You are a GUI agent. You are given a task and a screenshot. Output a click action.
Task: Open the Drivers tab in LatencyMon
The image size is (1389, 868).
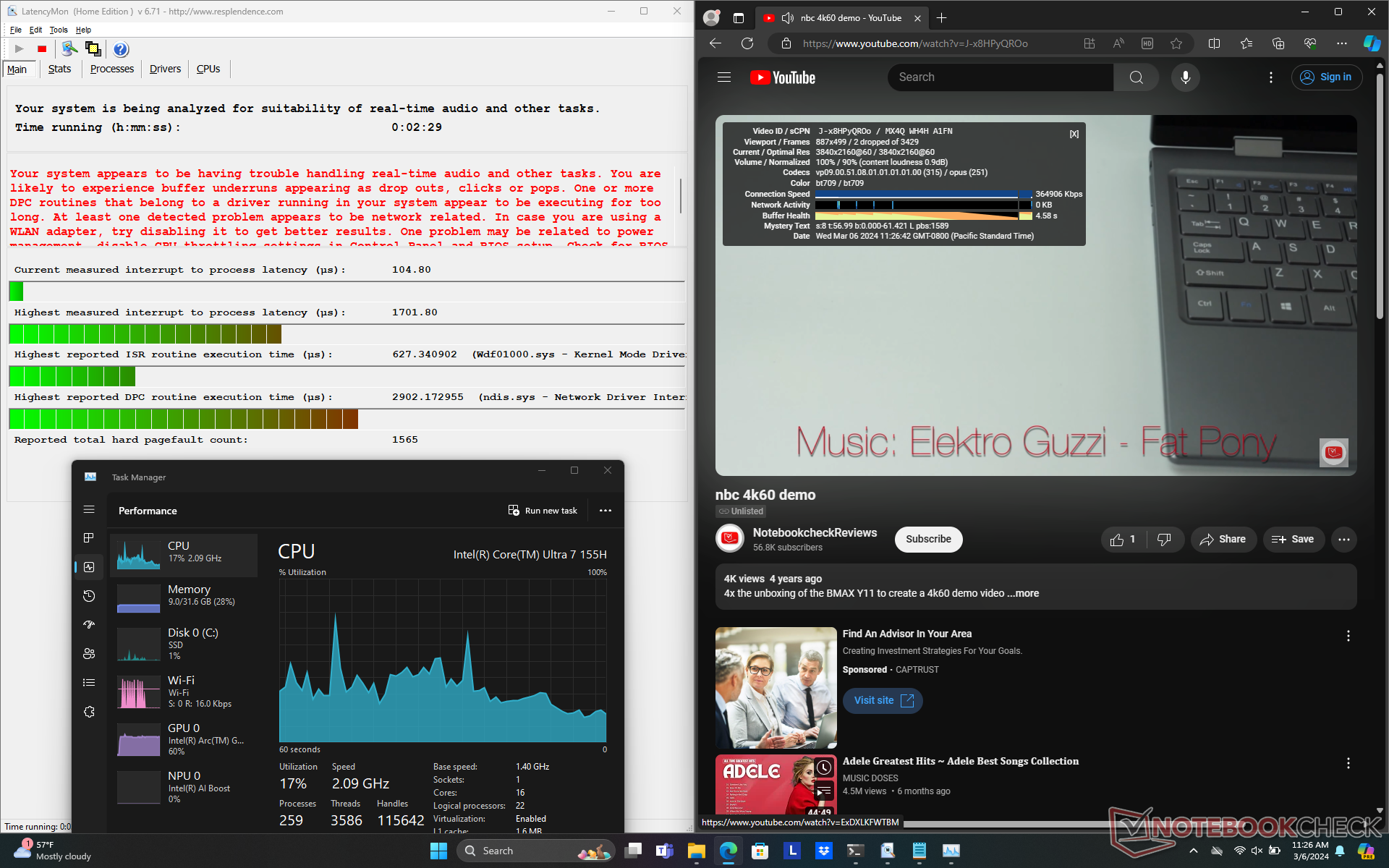tap(165, 69)
